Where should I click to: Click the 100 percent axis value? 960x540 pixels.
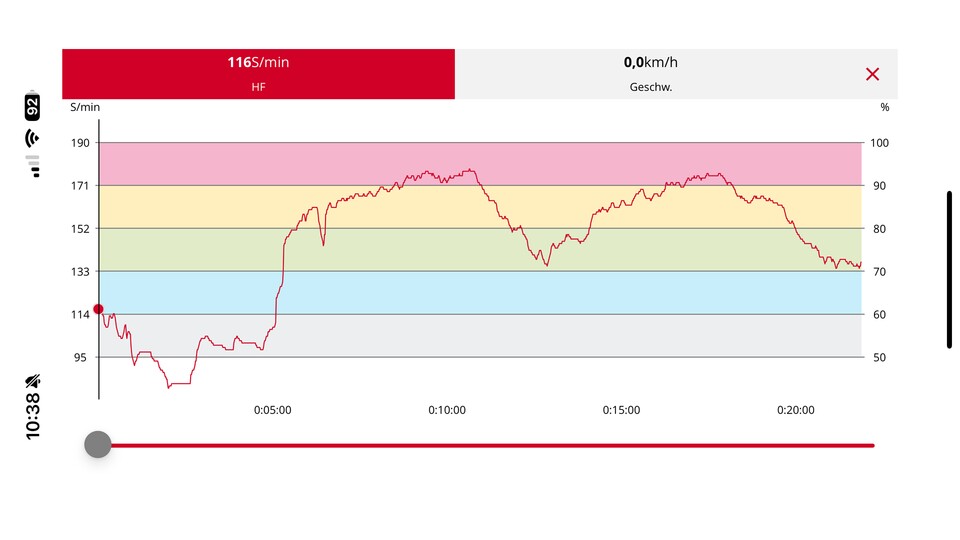coord(879,143)
